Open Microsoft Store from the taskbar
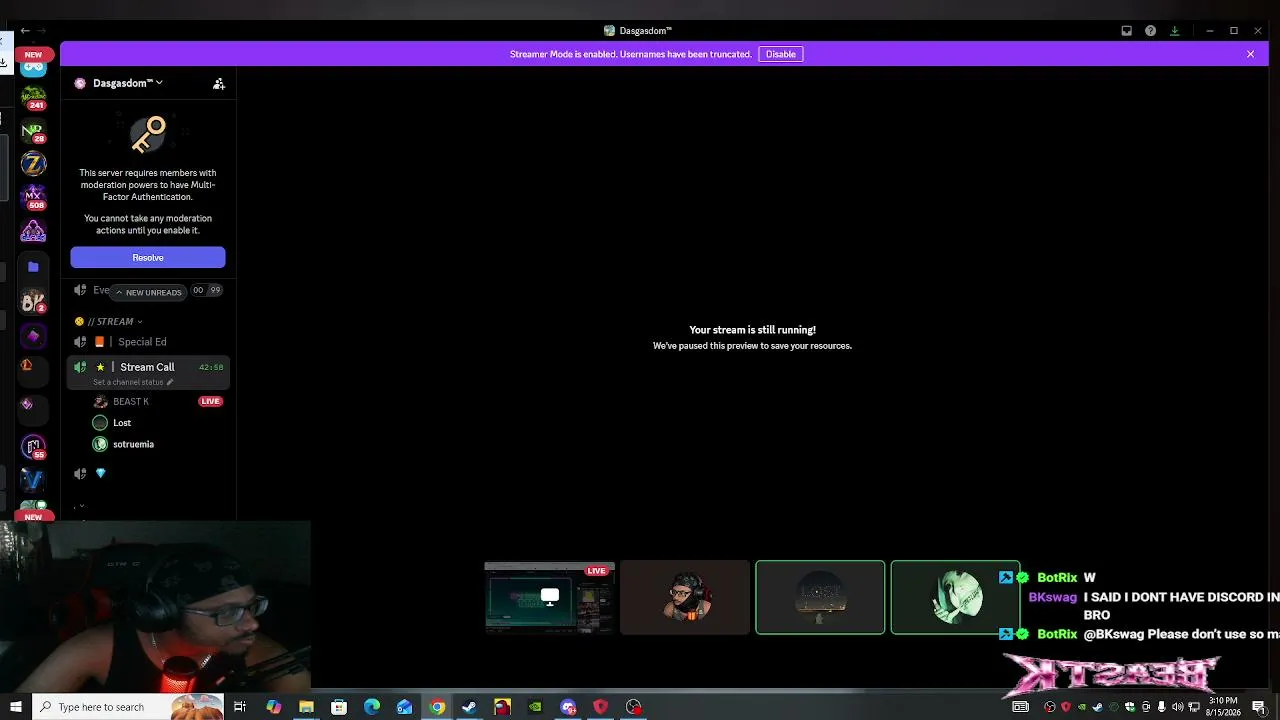The width and height of the screenshot is (1280, 720). pos(339,707)
